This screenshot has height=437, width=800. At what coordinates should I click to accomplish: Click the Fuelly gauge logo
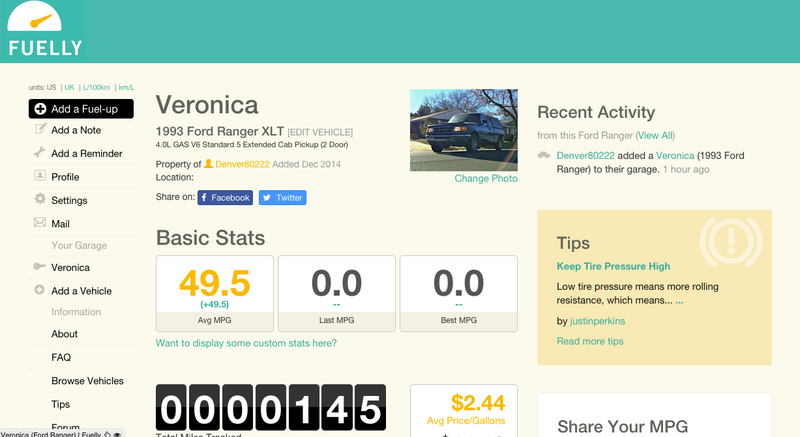[x=44, y=31]
